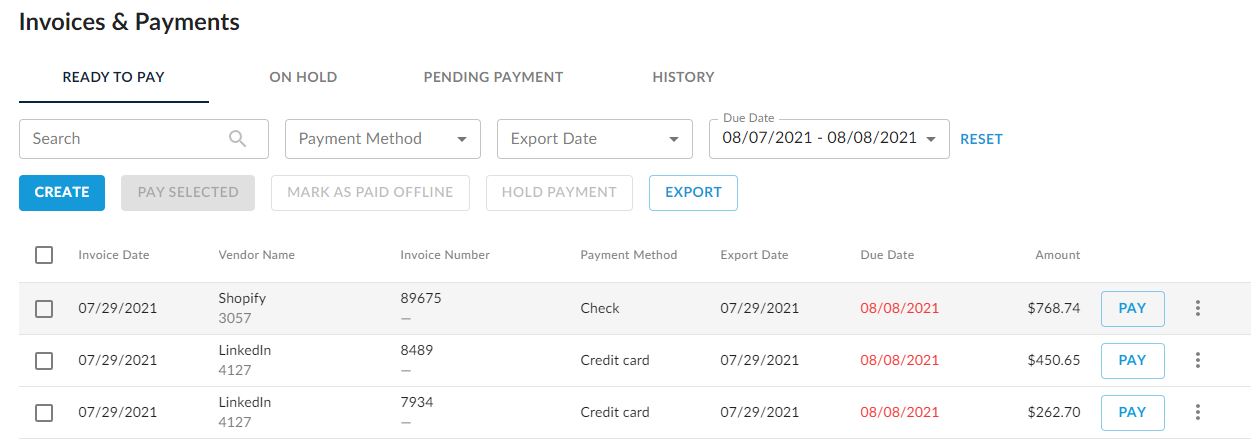Pay the $450.65 LinkedIn invoice

(x=1132, y=360)
